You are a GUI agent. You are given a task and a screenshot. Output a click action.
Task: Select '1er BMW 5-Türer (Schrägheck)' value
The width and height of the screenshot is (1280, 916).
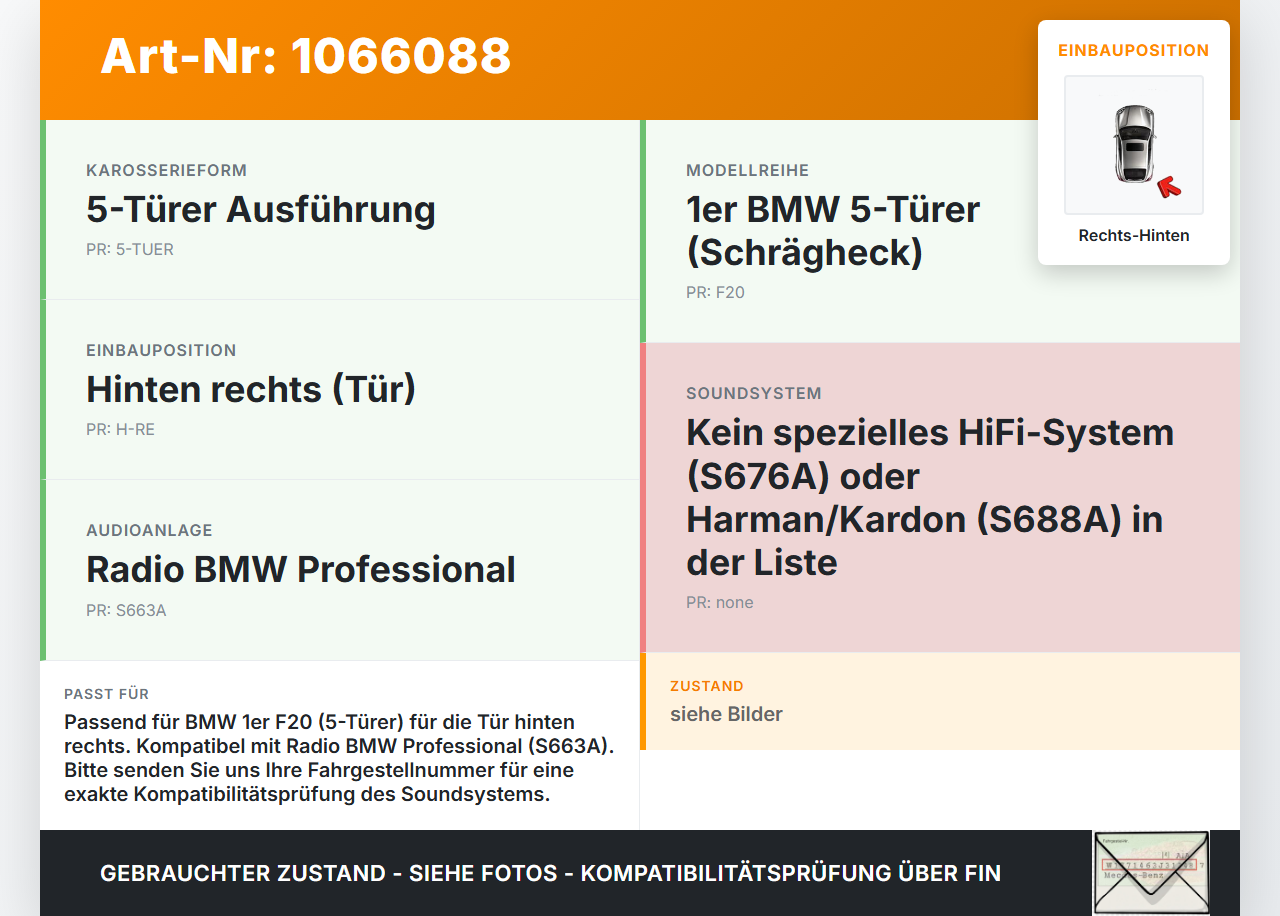[x=833, y=231]
